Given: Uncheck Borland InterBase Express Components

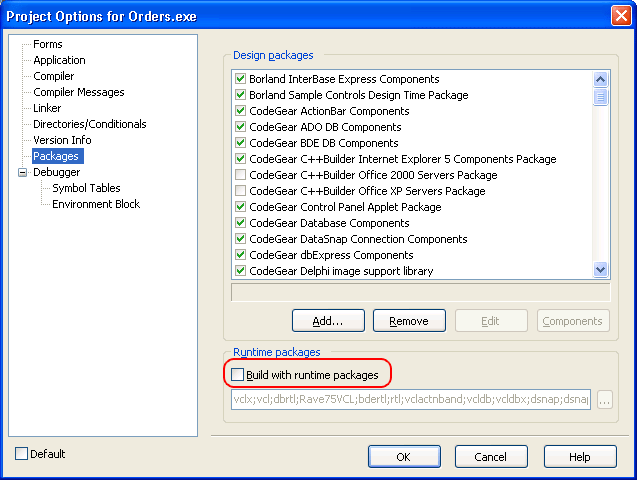Looking at the screenshot, I should (x=240, y=79).
